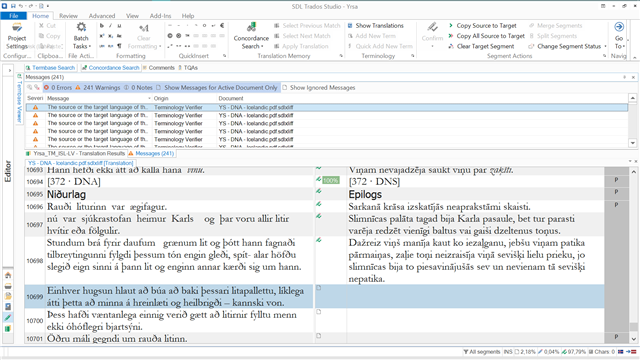This screenshot has height=360, width=640.
Task: Expand collapsed left navigation pane arrow
Action: 9,71
